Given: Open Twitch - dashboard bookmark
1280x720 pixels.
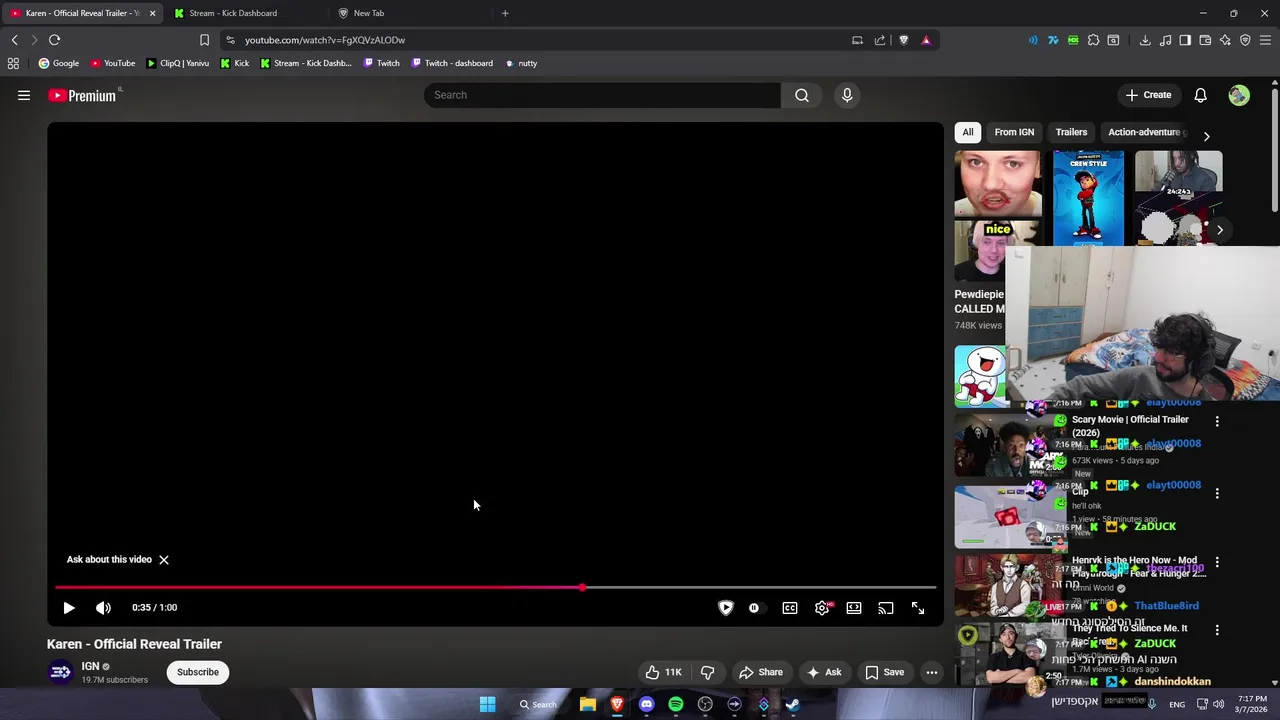Looking at the screenshot, I should (x=451, y=63).
